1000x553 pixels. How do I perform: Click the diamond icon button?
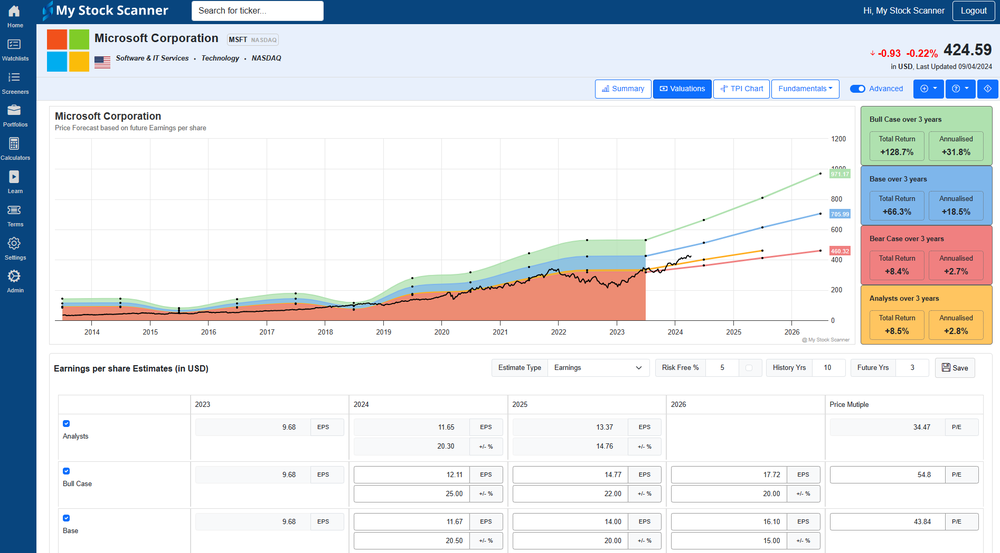987,89
